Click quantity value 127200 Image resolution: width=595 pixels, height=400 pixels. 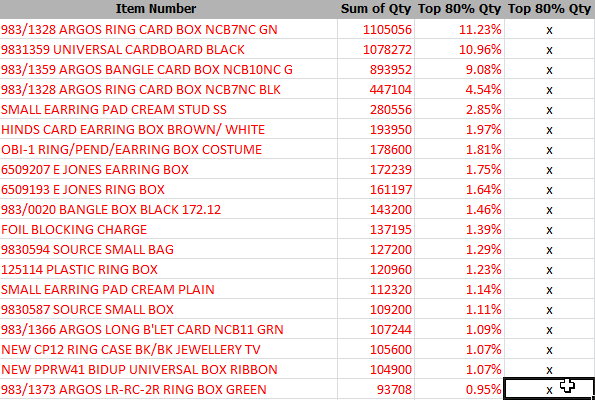pyautogui.click(x=390, y=250)
